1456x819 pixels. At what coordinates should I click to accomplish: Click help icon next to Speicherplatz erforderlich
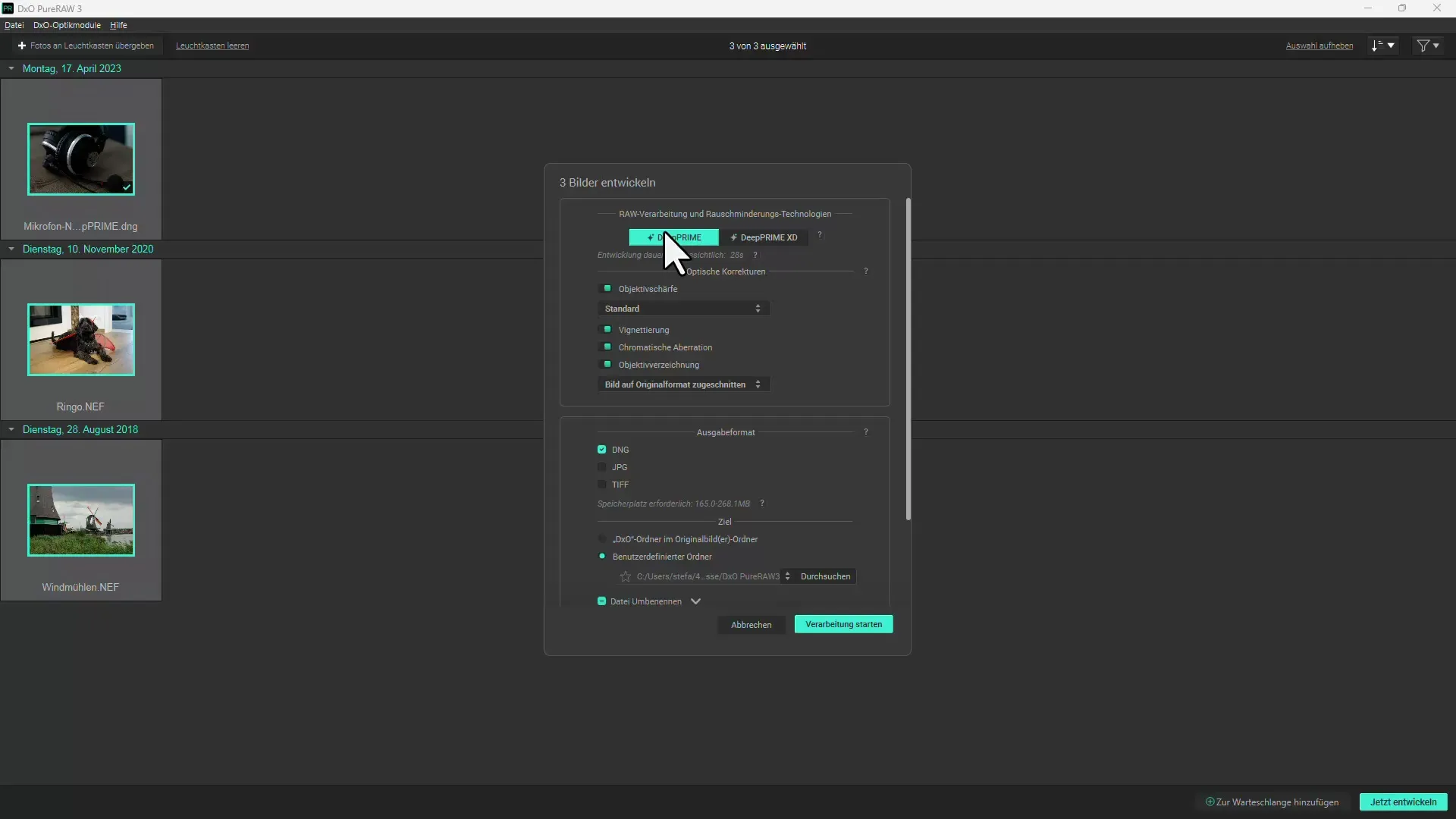[762, 504]
